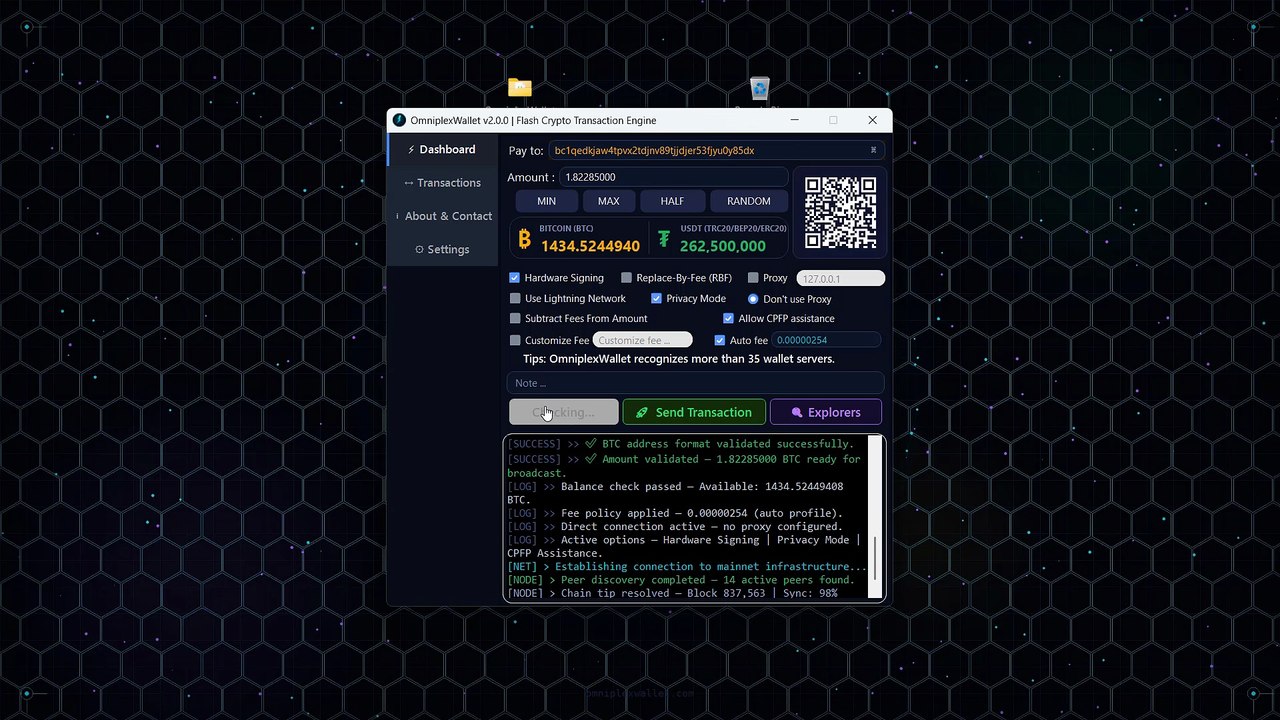Click the "BITCOIN (BTC)" label
The height and width of the screenshot is (720, 1280).
coord(566,229)
